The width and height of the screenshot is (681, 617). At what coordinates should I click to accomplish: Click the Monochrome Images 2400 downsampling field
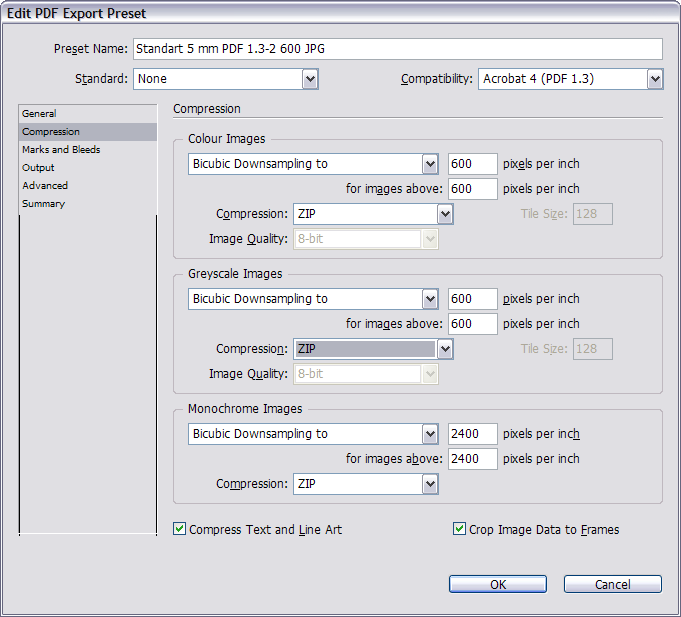point(473,434)
